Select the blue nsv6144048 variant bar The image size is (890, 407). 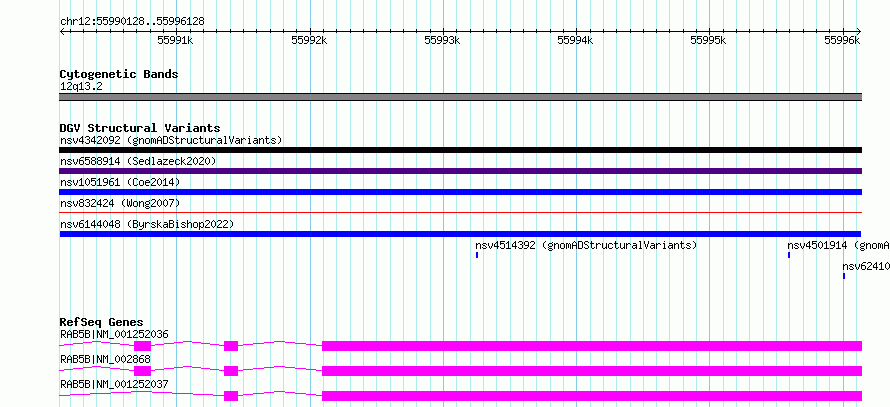[x=460, y=234]
